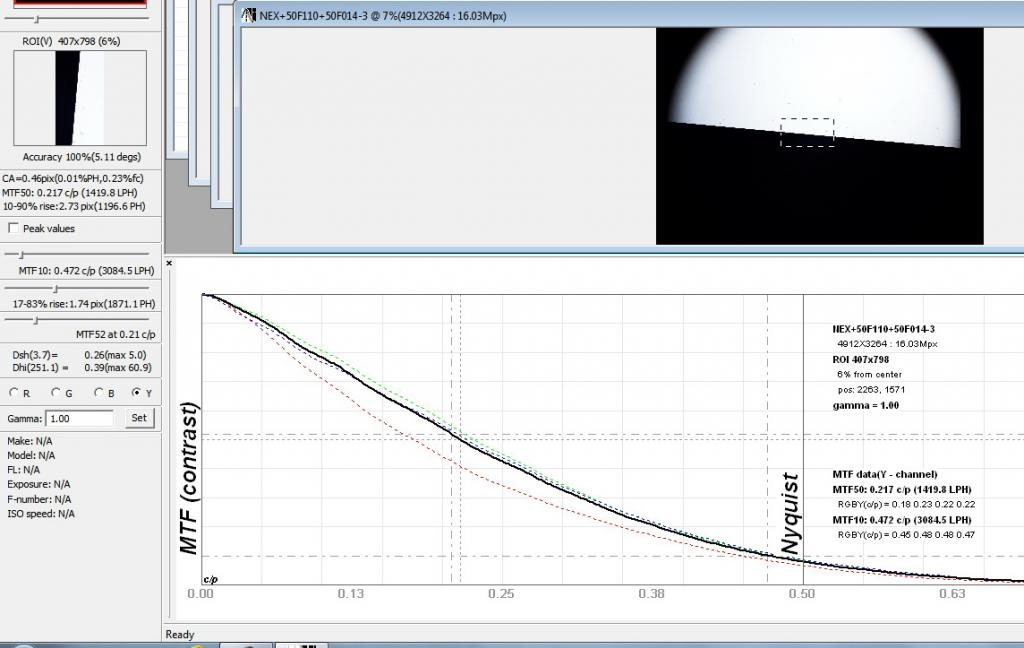Image resolution: width=1024 pixels, height=648 pixels.
Task: Enable the Peak values checkbox
Action: click(x=12, y=229)
